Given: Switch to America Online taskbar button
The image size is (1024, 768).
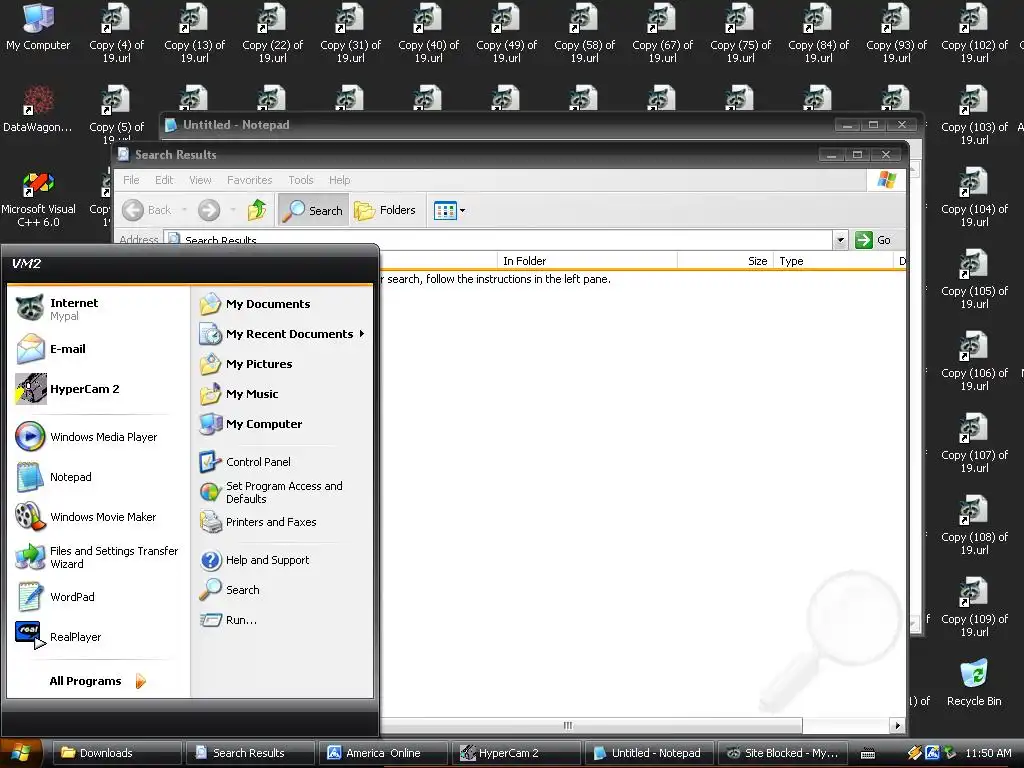Looking at the screenshot, I should click(385, 753).
